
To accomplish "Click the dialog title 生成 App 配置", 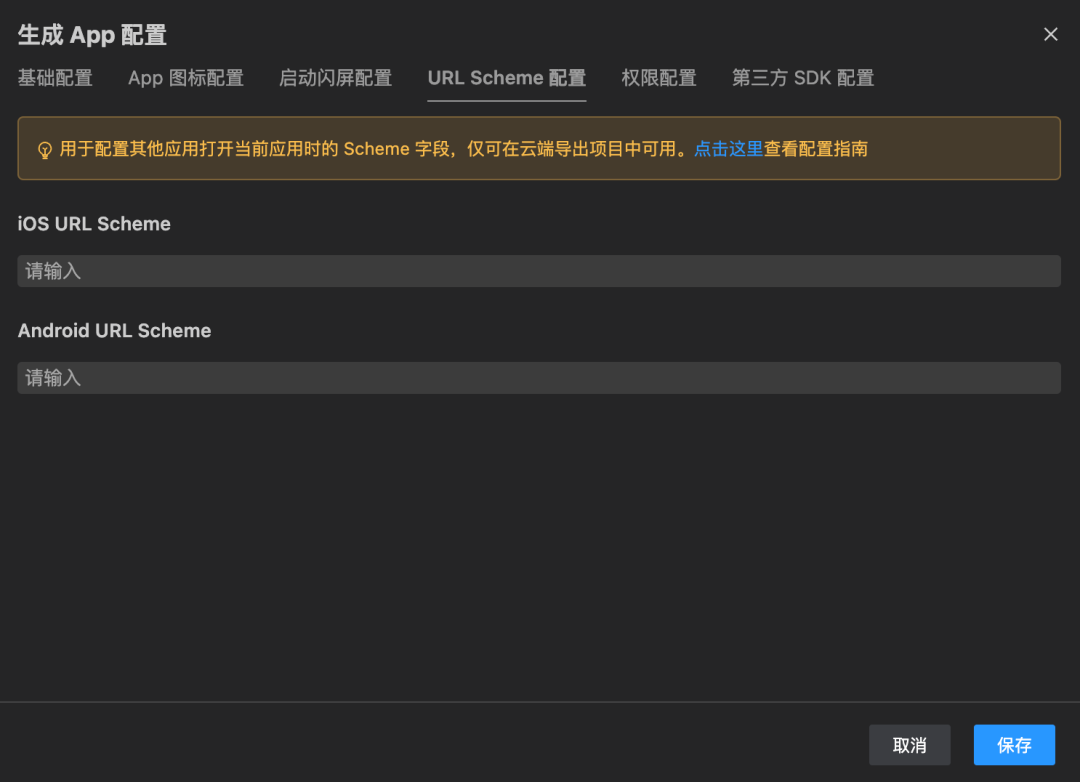I will coord(91,33).
